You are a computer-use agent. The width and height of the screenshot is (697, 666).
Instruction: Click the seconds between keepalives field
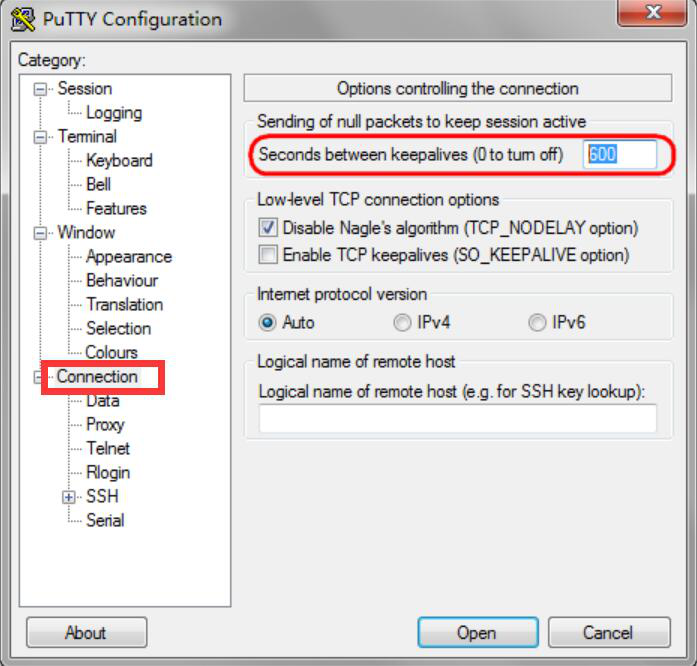click(620, 154)
